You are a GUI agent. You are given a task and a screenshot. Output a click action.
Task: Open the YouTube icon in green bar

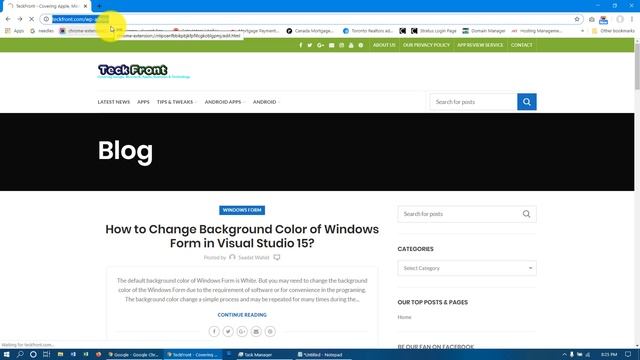(351, 45)
